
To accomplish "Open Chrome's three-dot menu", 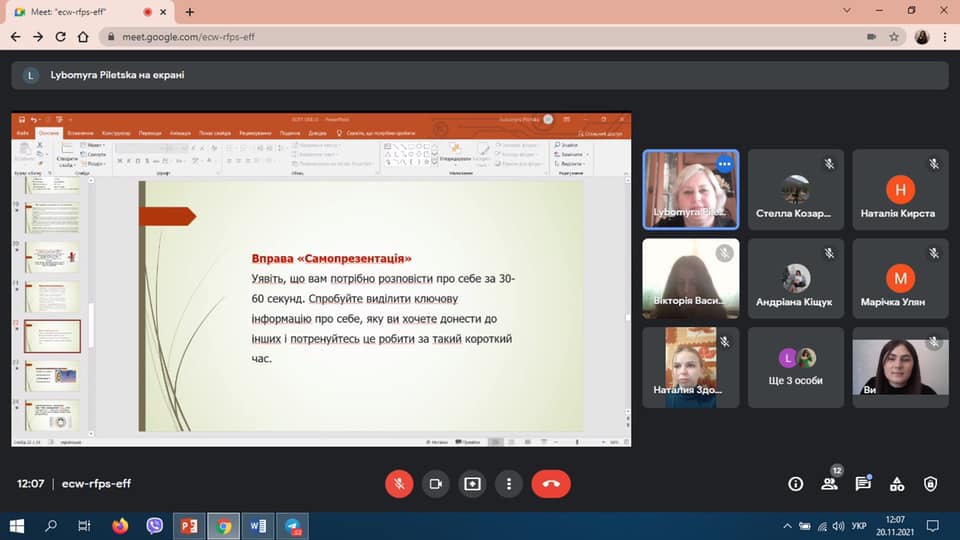I will coord(946,36).
